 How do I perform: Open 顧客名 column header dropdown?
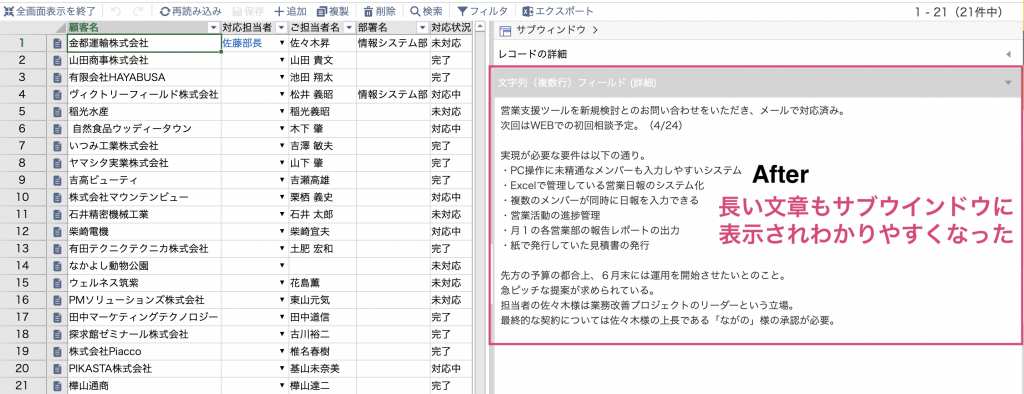(213, 27)
